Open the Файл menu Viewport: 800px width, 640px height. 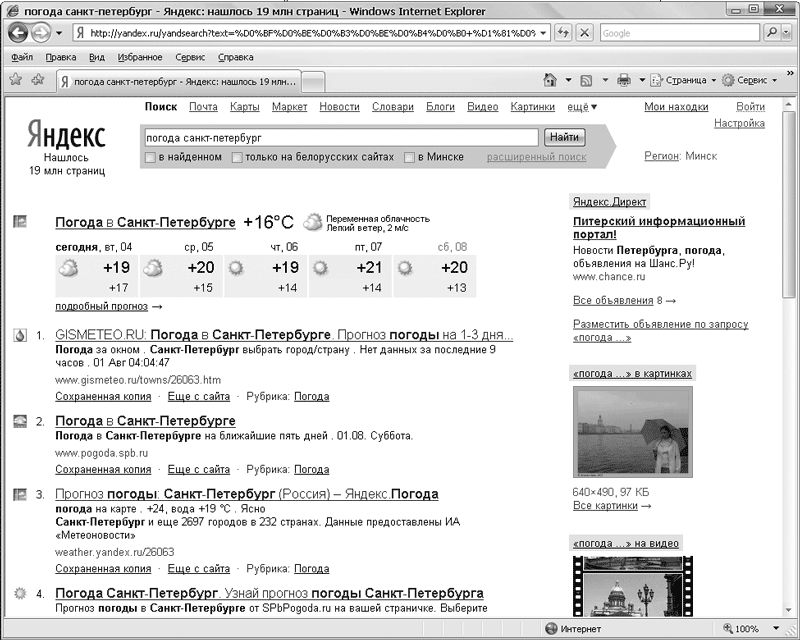(22, 57)
